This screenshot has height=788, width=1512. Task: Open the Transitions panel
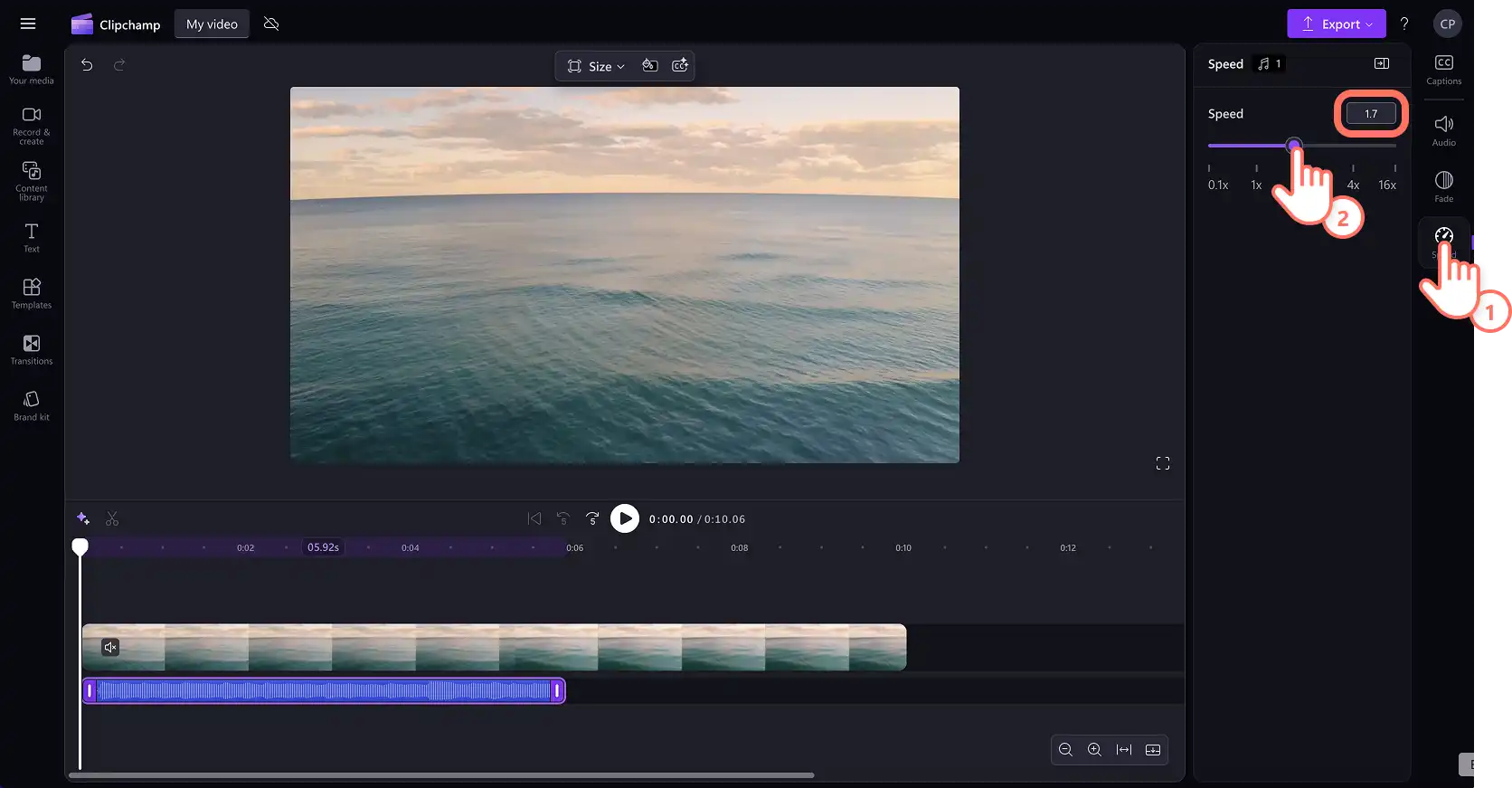pyautogui.click(x=32, y=349)
